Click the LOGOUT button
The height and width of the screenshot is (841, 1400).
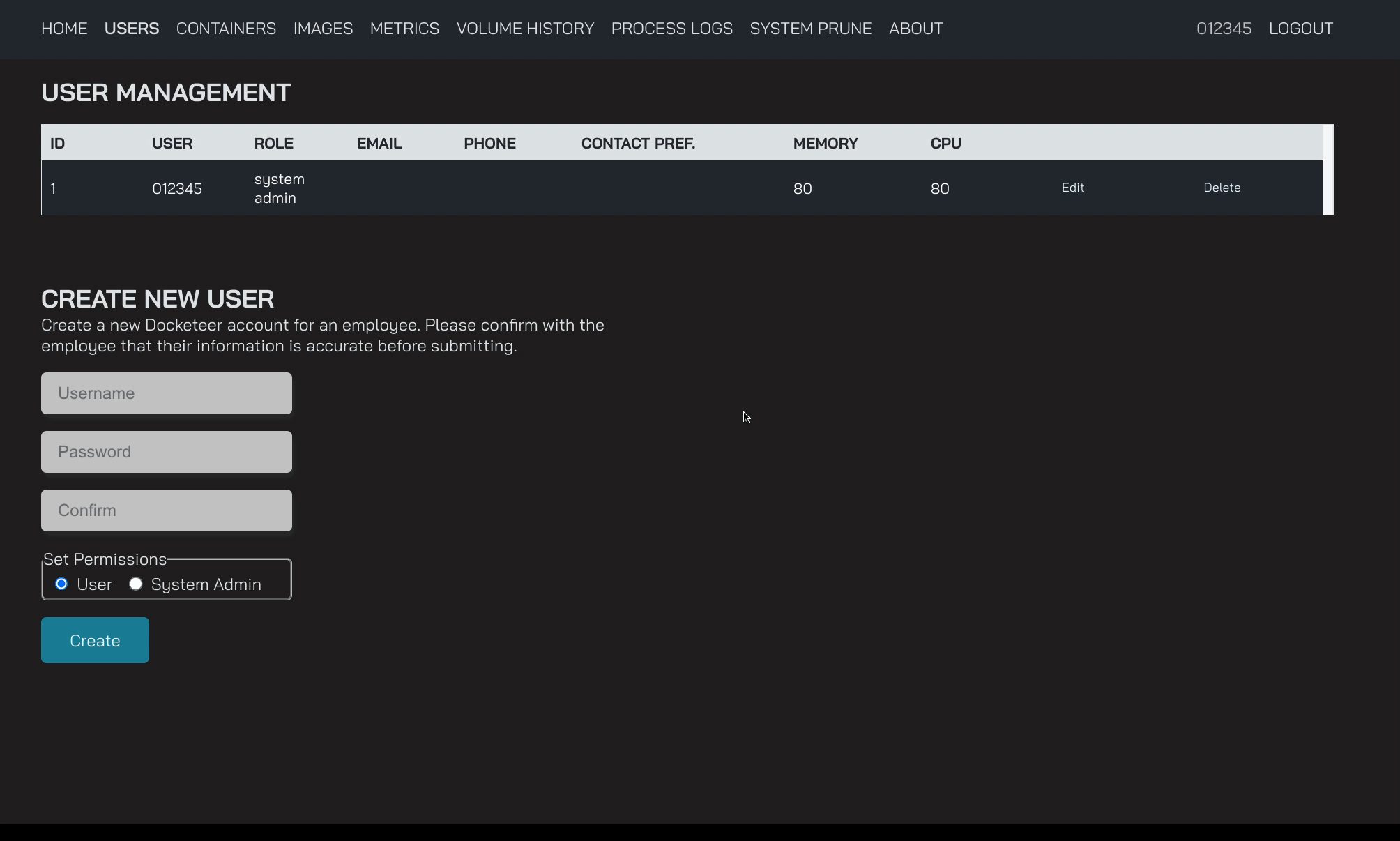point(1300,28)
